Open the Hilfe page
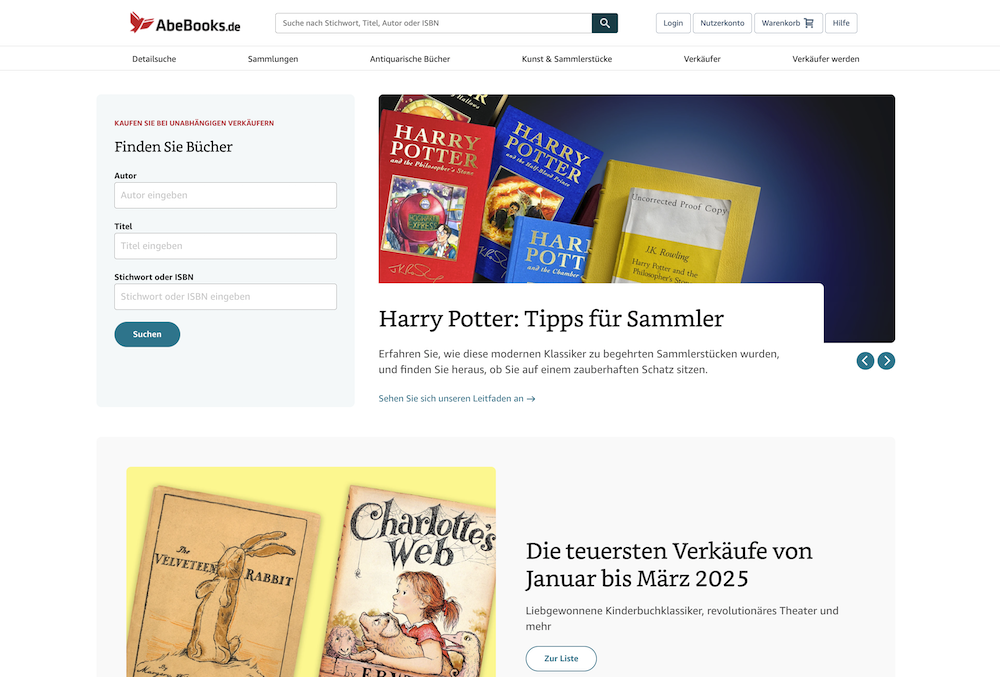The image size is (1000, 677). 841,23
